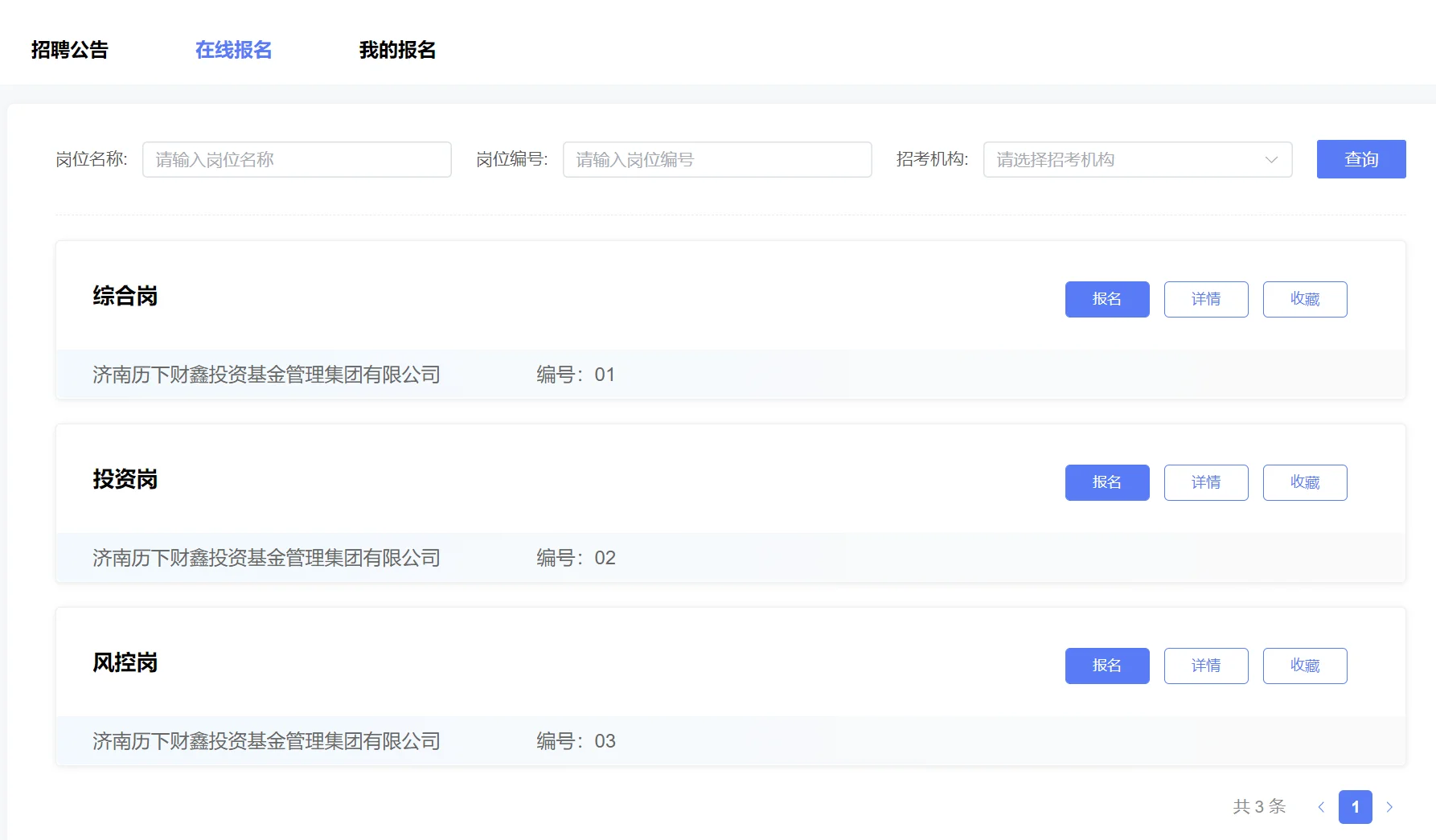Go to previous page arrow in pagination
Screen dimensions: 1436x840
[1321, 807]
